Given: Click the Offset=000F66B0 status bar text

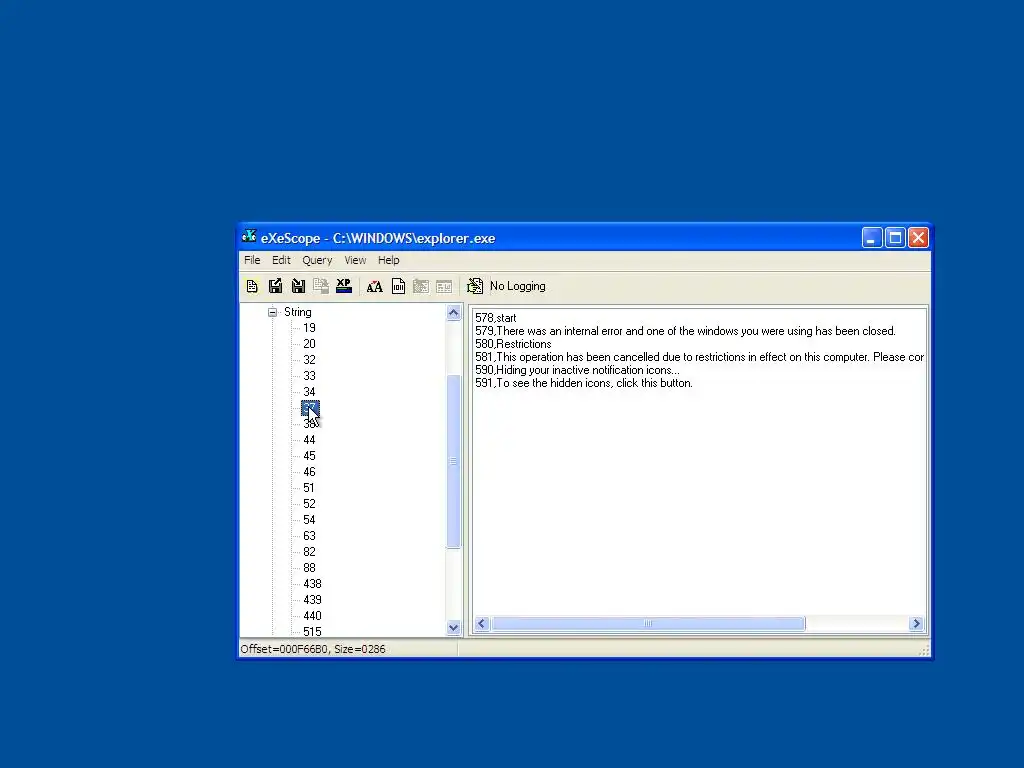Looking at the screenshot, I should pyautogui.click(x=313, y=649).
